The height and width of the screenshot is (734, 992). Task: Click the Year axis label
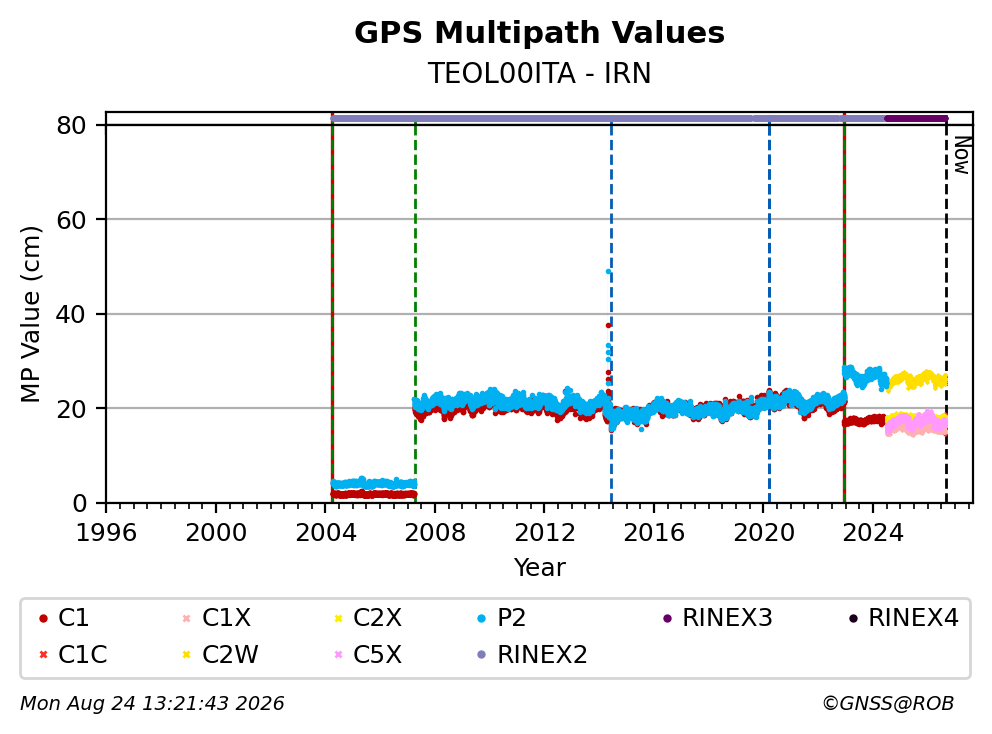pyautogui.click(x=539, y=568)
